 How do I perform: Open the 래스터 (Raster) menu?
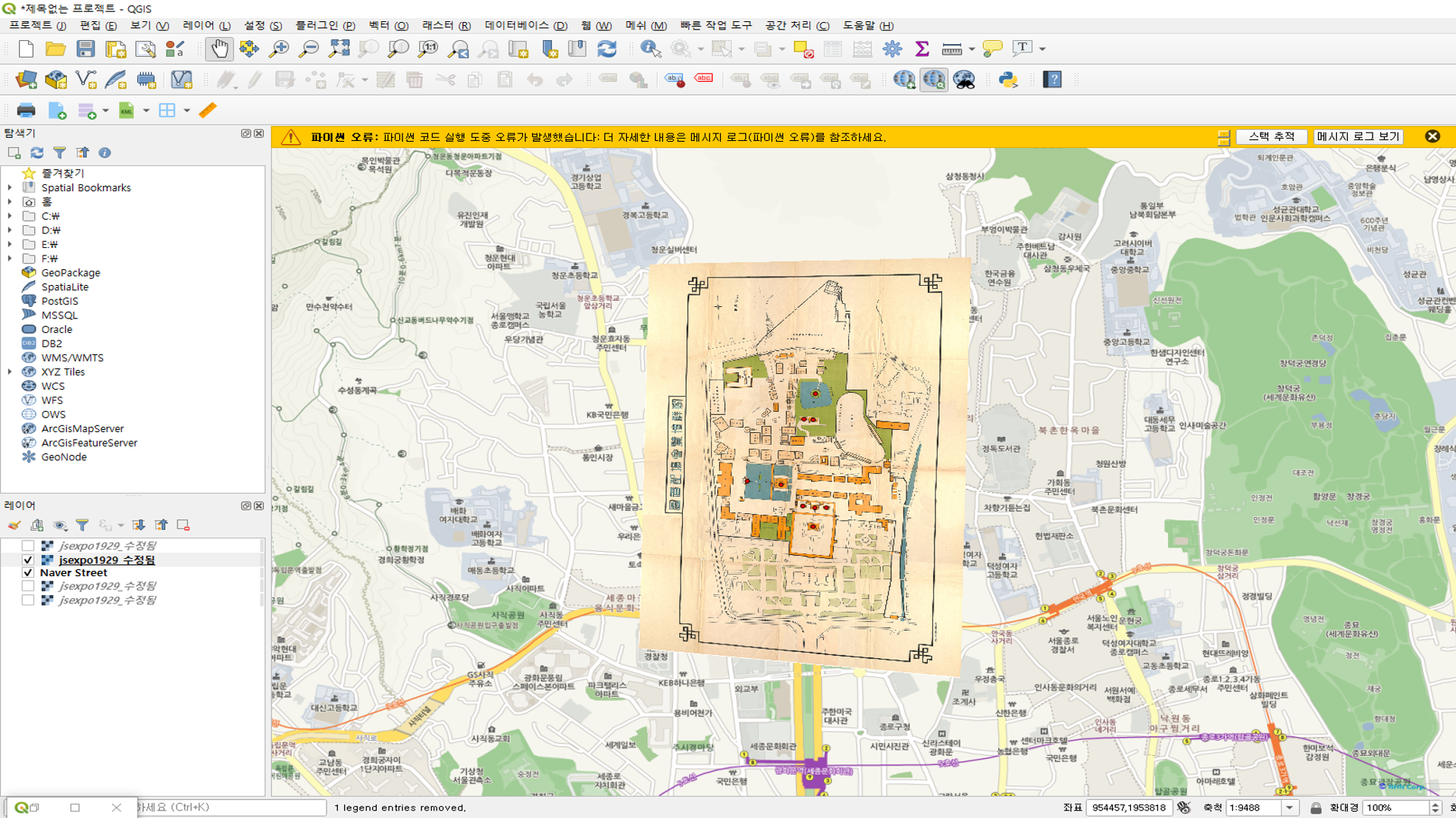point(446,26)
